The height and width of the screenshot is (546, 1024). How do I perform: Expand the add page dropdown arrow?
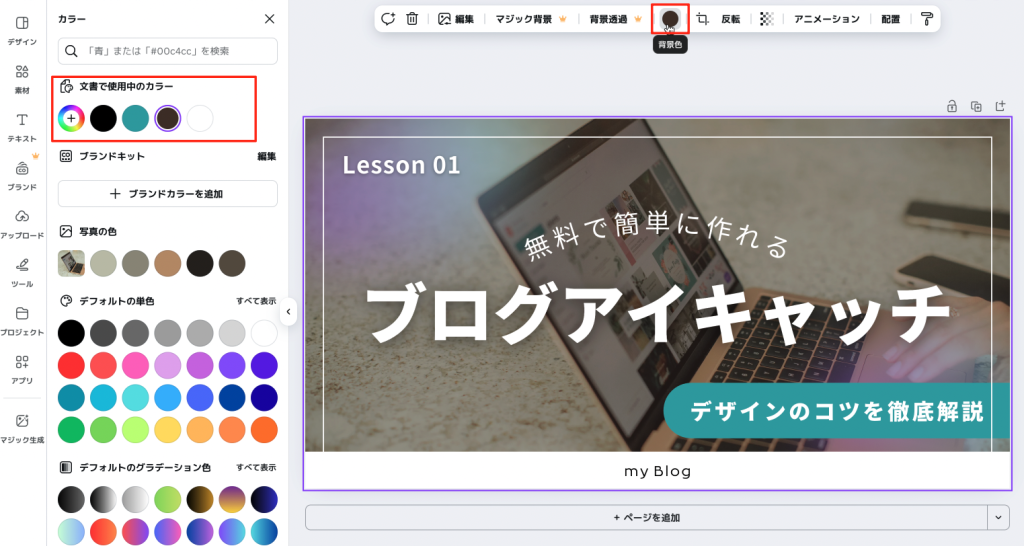pos(998,517)
